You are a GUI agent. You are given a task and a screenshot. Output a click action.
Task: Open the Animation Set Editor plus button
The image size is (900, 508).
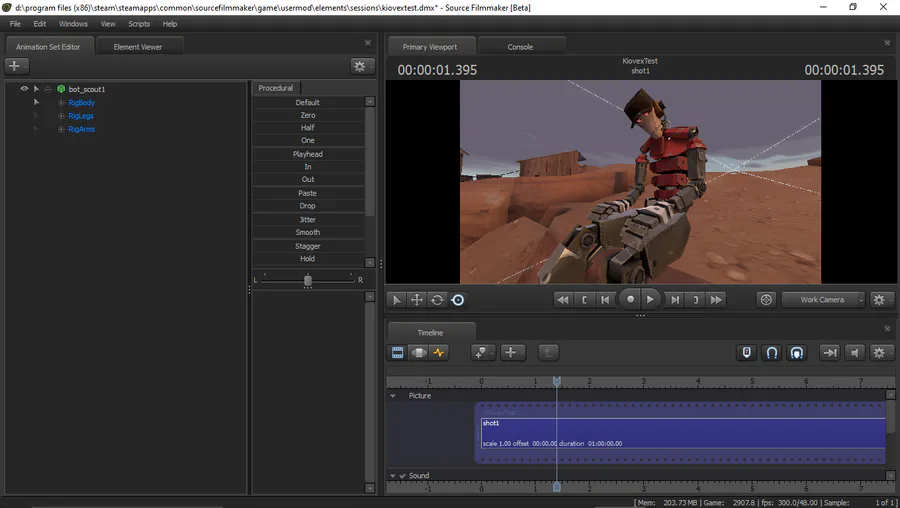[17, 66]
